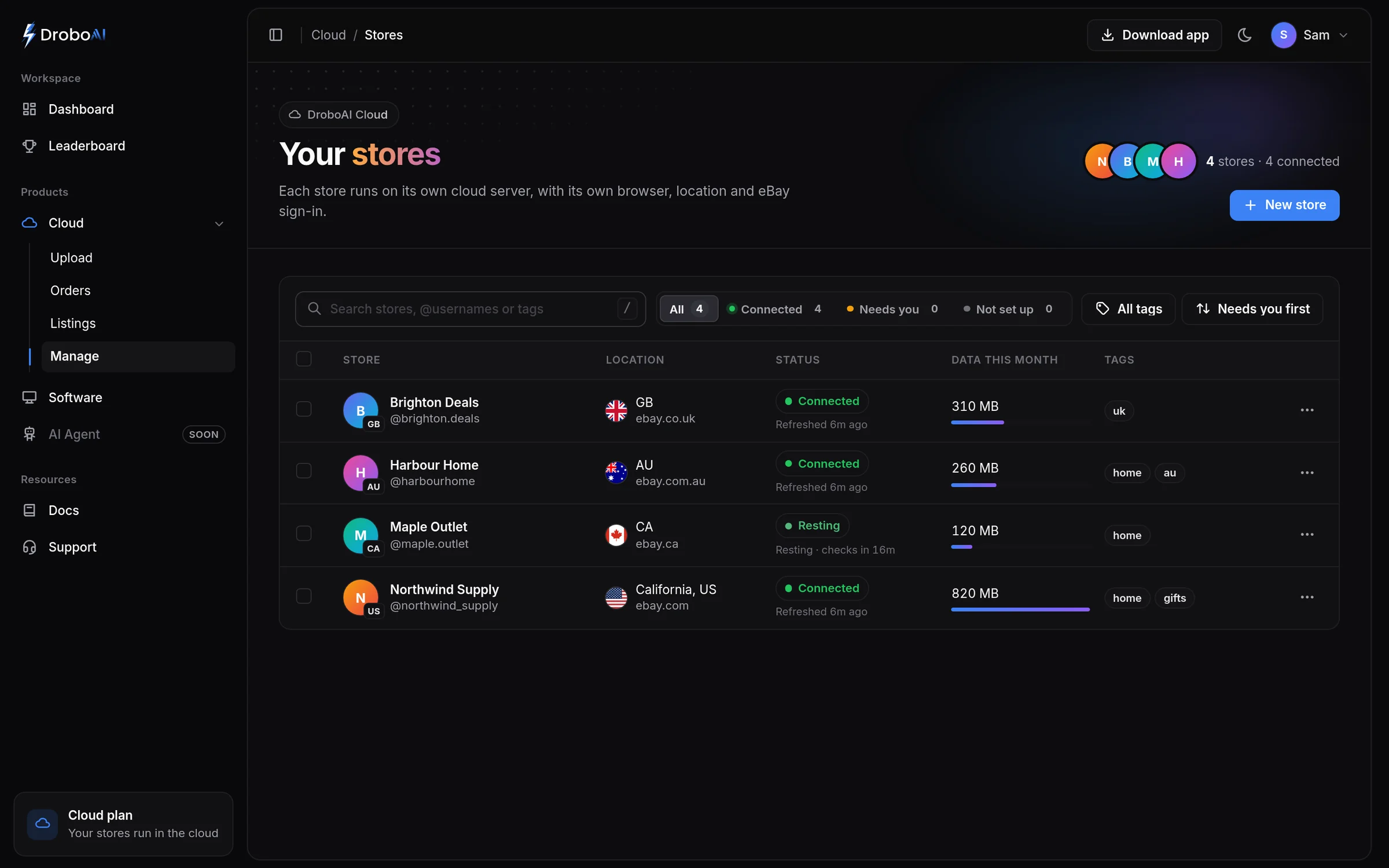
Task: Click the Download app button
Action: pyautogui.click(x=1154, y=35)
